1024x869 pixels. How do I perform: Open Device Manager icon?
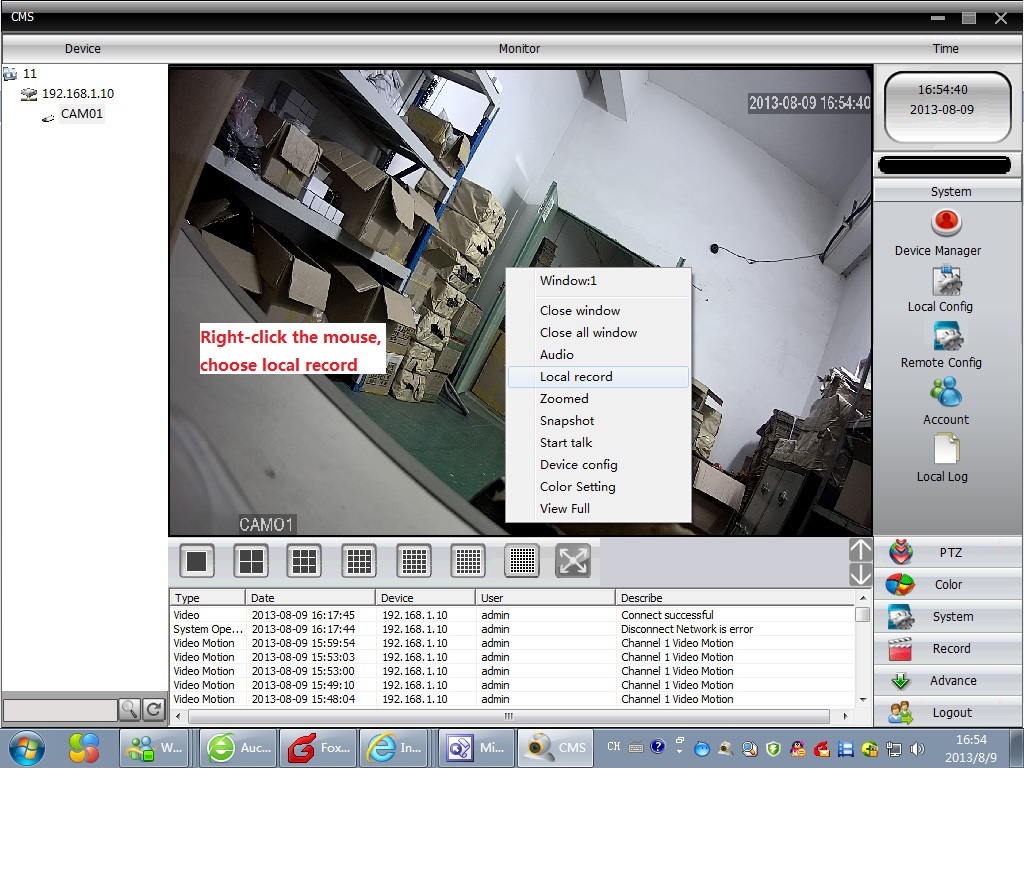click(x=945, y=222)
